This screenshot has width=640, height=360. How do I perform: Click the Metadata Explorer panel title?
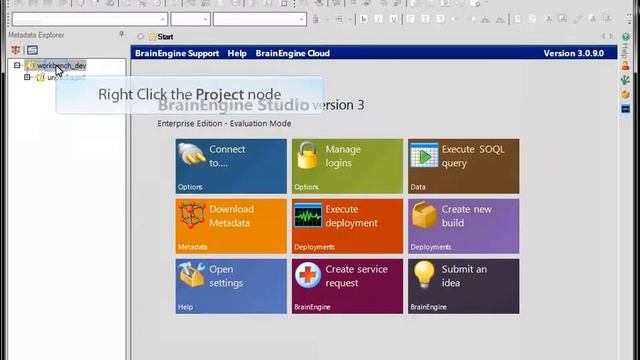click(x=36, y=35)
